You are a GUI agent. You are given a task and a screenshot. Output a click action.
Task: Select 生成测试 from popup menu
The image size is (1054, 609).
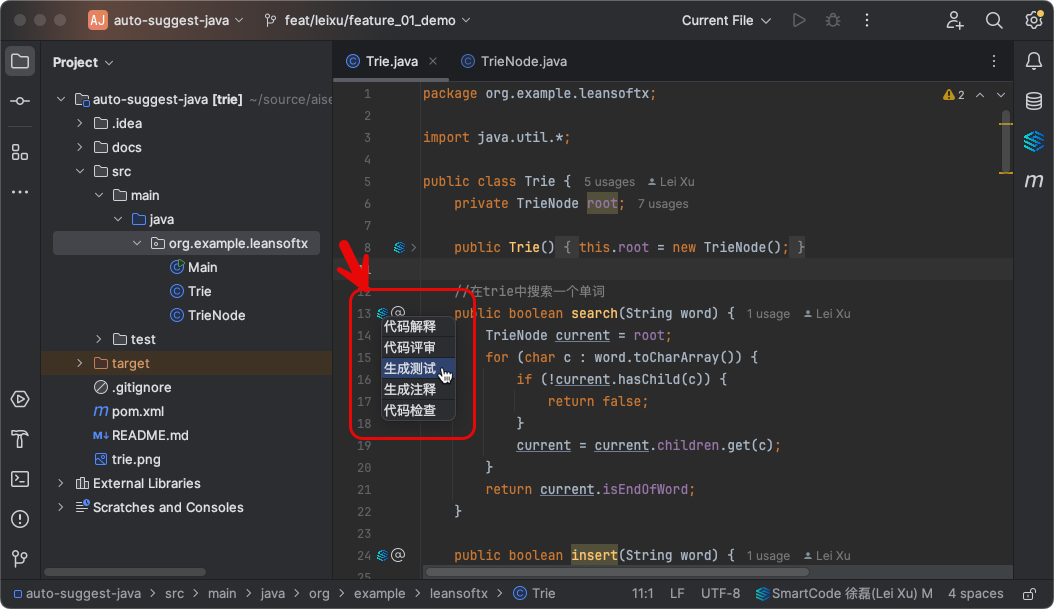click(x=418, y=368)
